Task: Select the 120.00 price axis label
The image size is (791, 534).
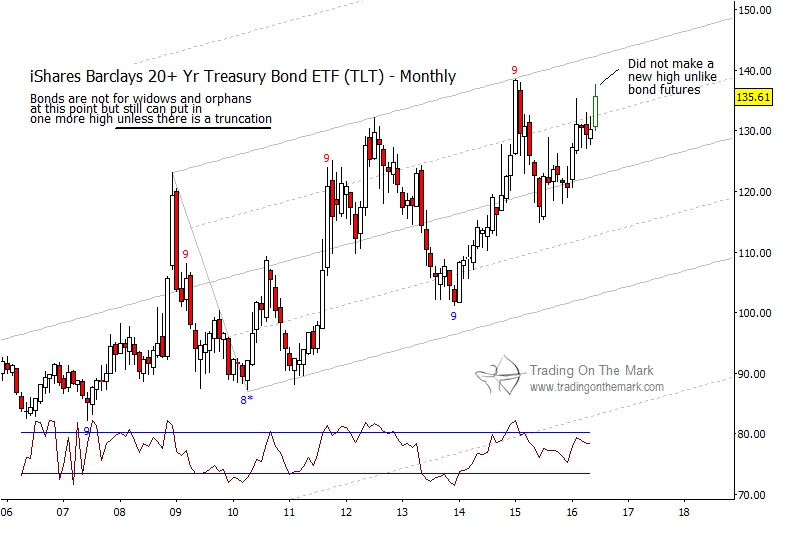Action: coord(755,192)
